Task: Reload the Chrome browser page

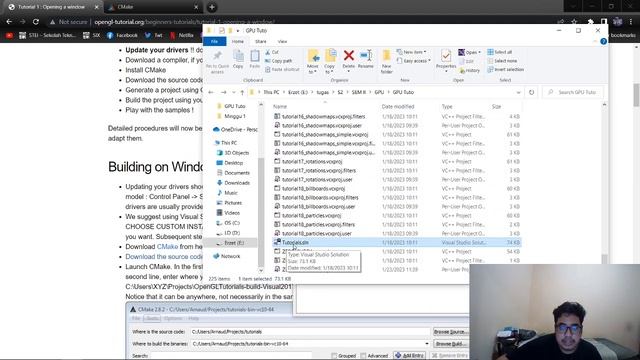Action: [36, 22]
